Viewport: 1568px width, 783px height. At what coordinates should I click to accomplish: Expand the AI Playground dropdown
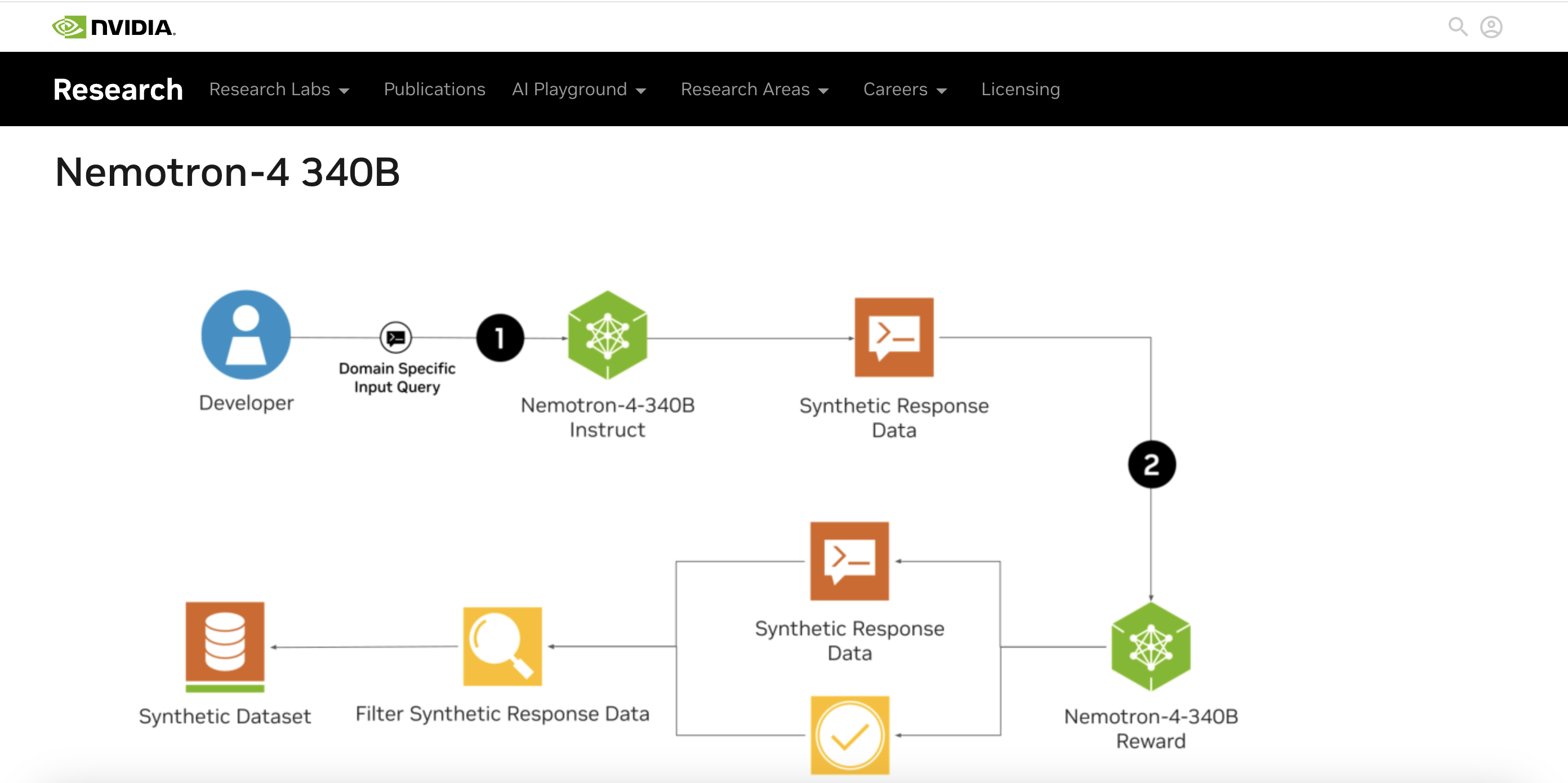point(579,90)
